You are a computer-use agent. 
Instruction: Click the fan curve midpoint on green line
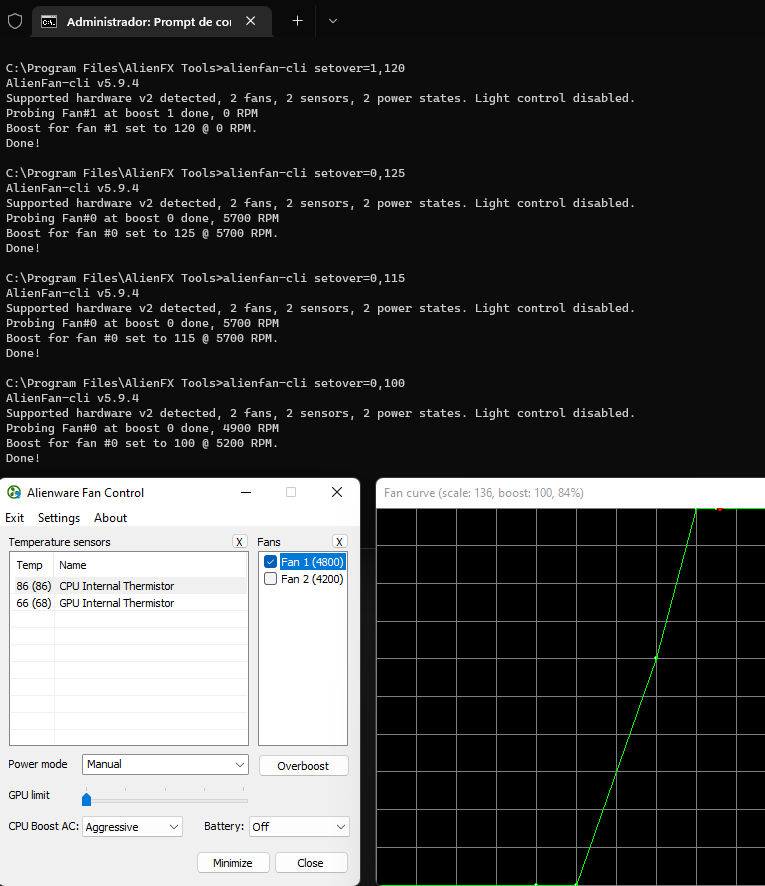656,658
